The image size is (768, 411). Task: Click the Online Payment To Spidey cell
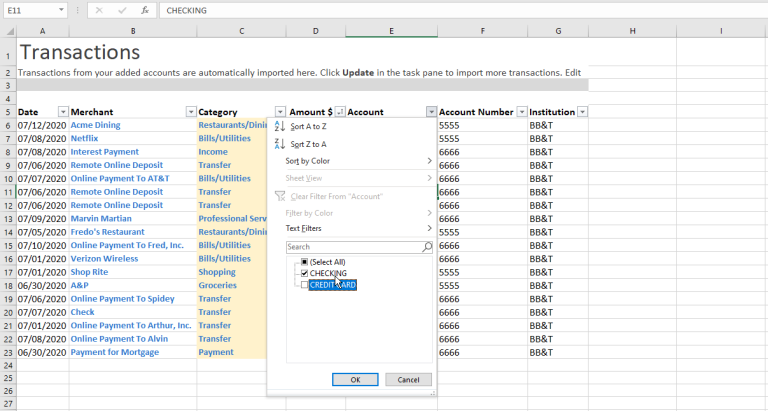122,299
